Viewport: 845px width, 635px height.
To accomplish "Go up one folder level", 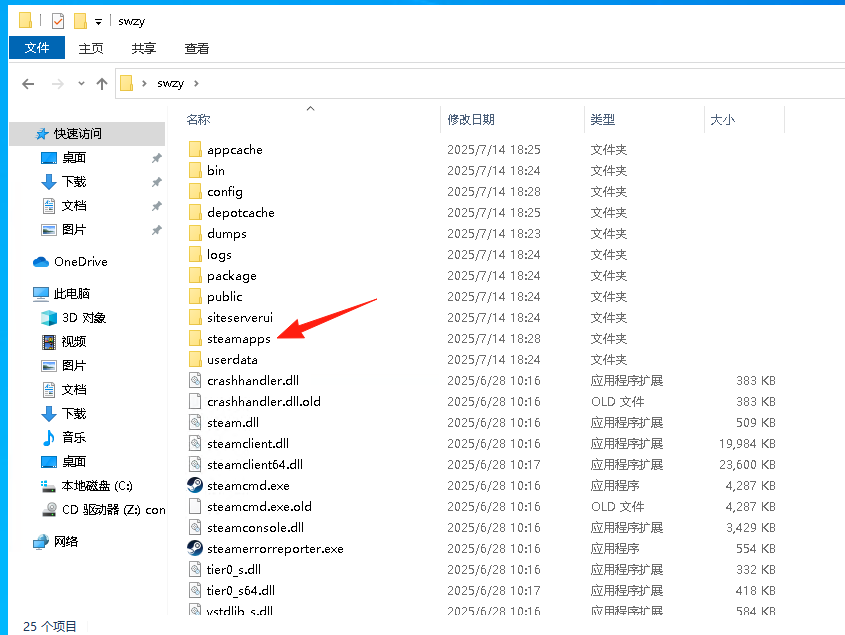I will point(102,84).
